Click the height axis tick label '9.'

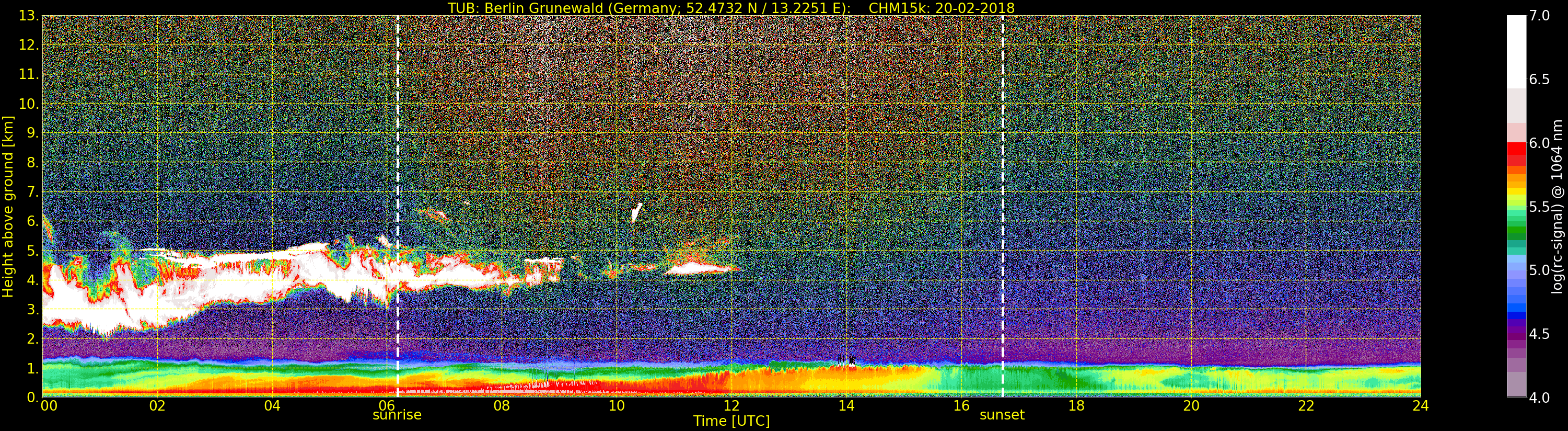tap(33, 133)
